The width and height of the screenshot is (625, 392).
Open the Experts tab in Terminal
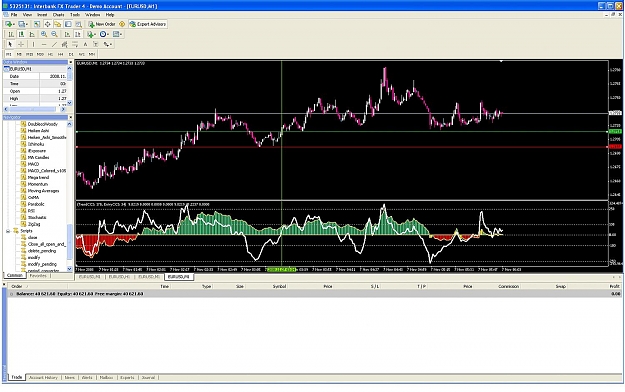click(x=127, y=378)
